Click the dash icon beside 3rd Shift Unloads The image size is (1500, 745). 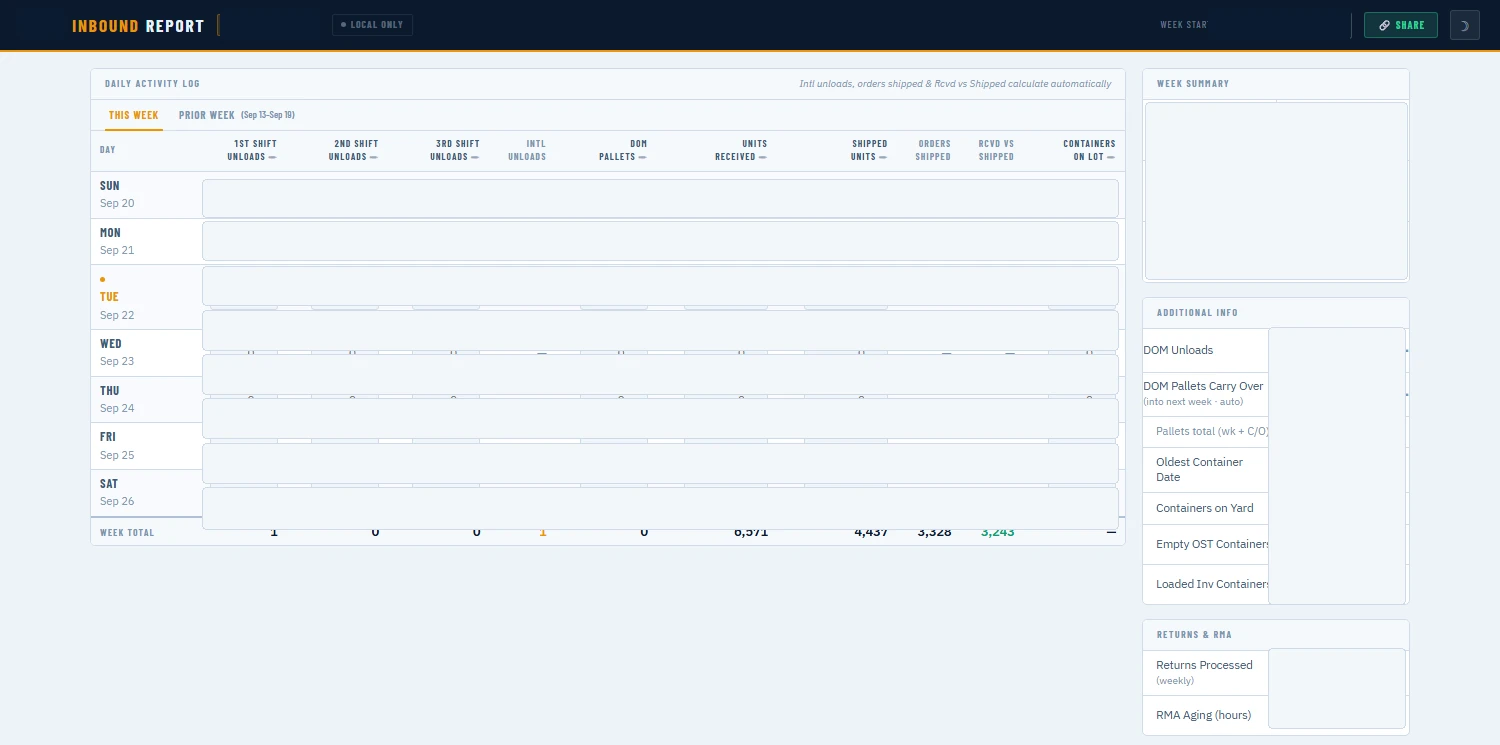point(475,157)
